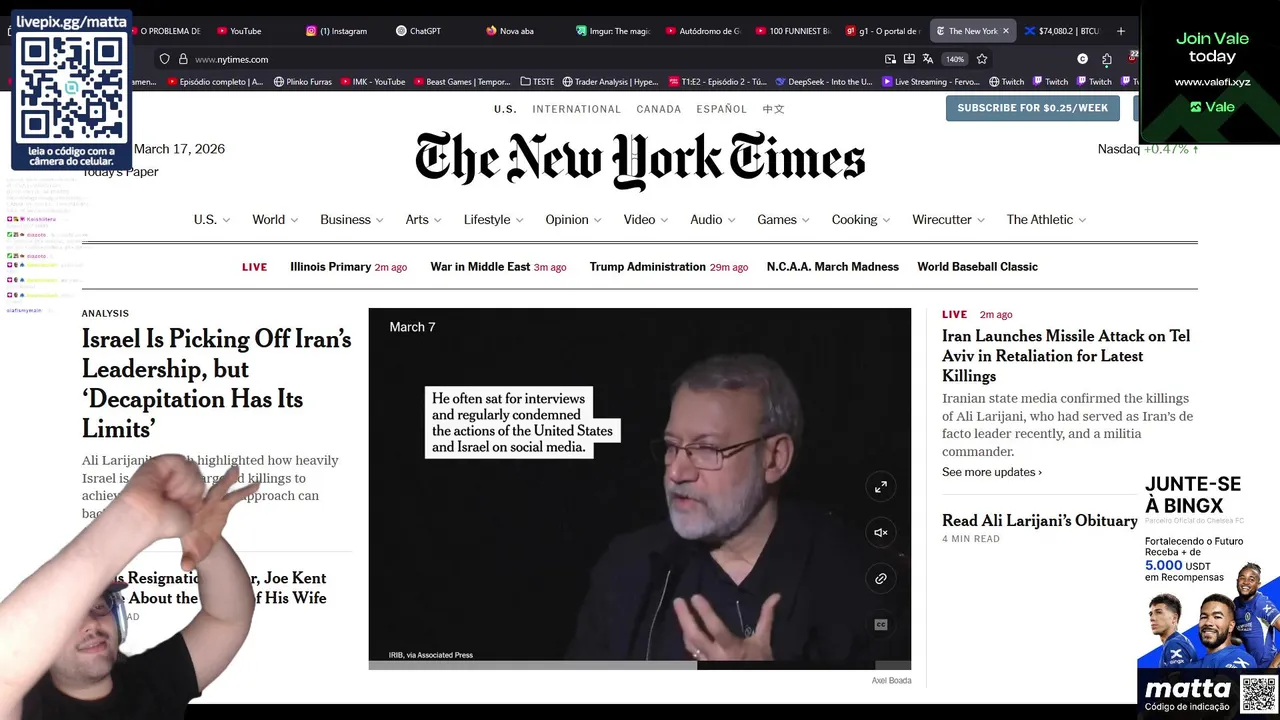Open World Baseball Classic link

(x=977, y=267)
